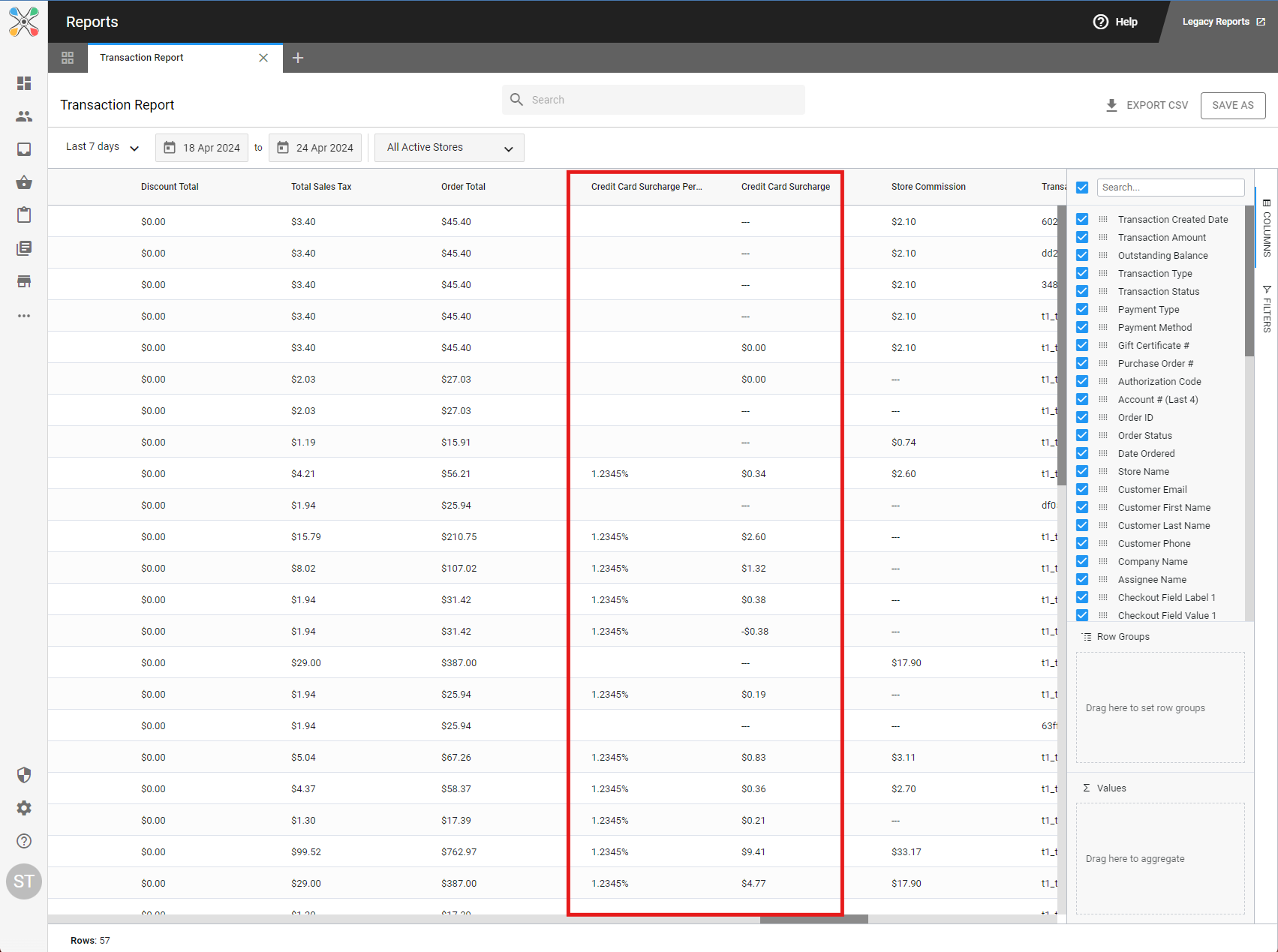Open the 18 Apr 2024 start date picker
This screenshot has height=952, width=1278.
coord(202,148)
